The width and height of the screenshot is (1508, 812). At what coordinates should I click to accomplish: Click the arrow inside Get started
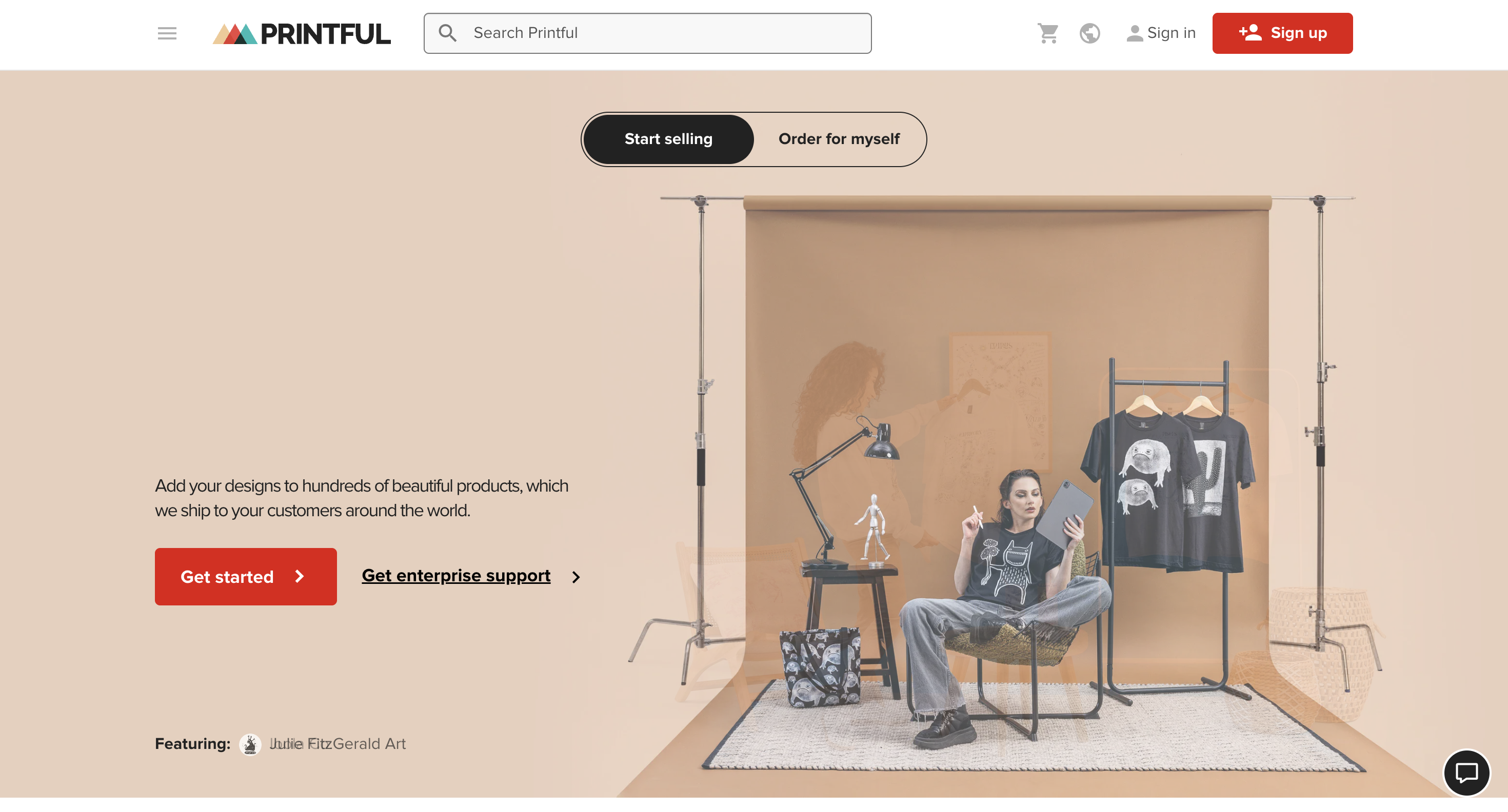[x=300, y=576]
